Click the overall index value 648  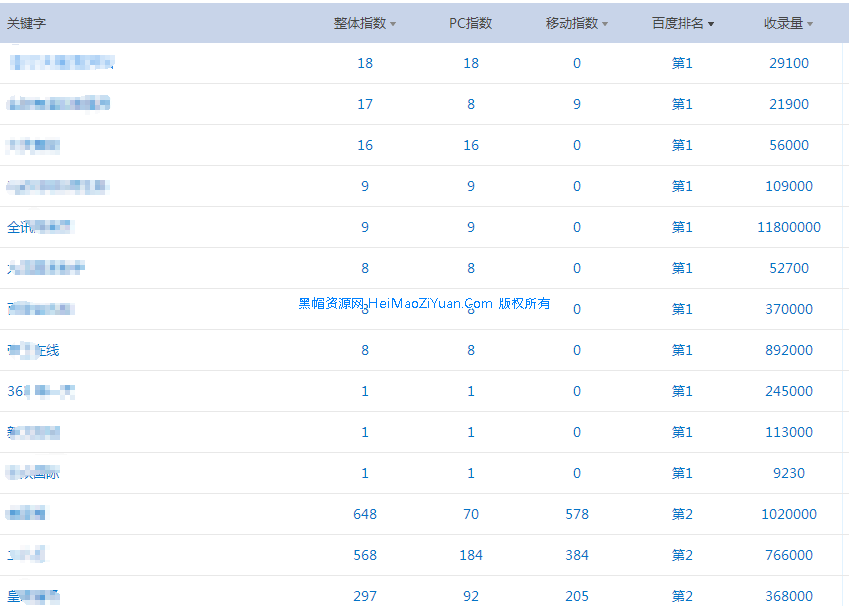[x=365, y=514]
